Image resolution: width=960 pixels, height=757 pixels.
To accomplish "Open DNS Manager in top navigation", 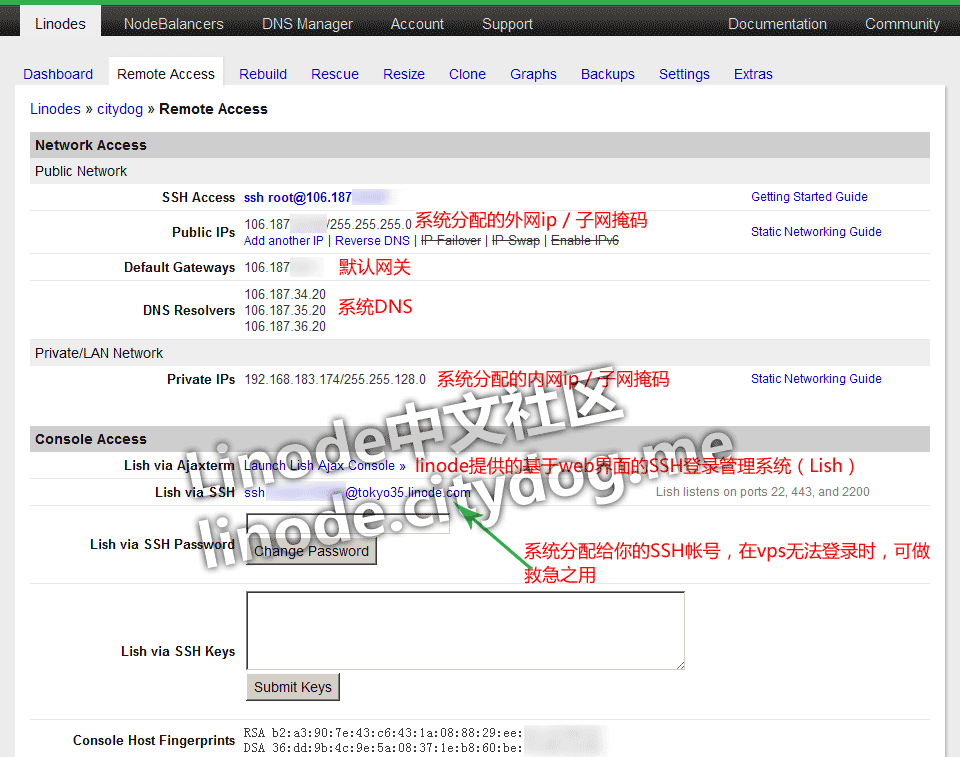I will pos(307,24).
